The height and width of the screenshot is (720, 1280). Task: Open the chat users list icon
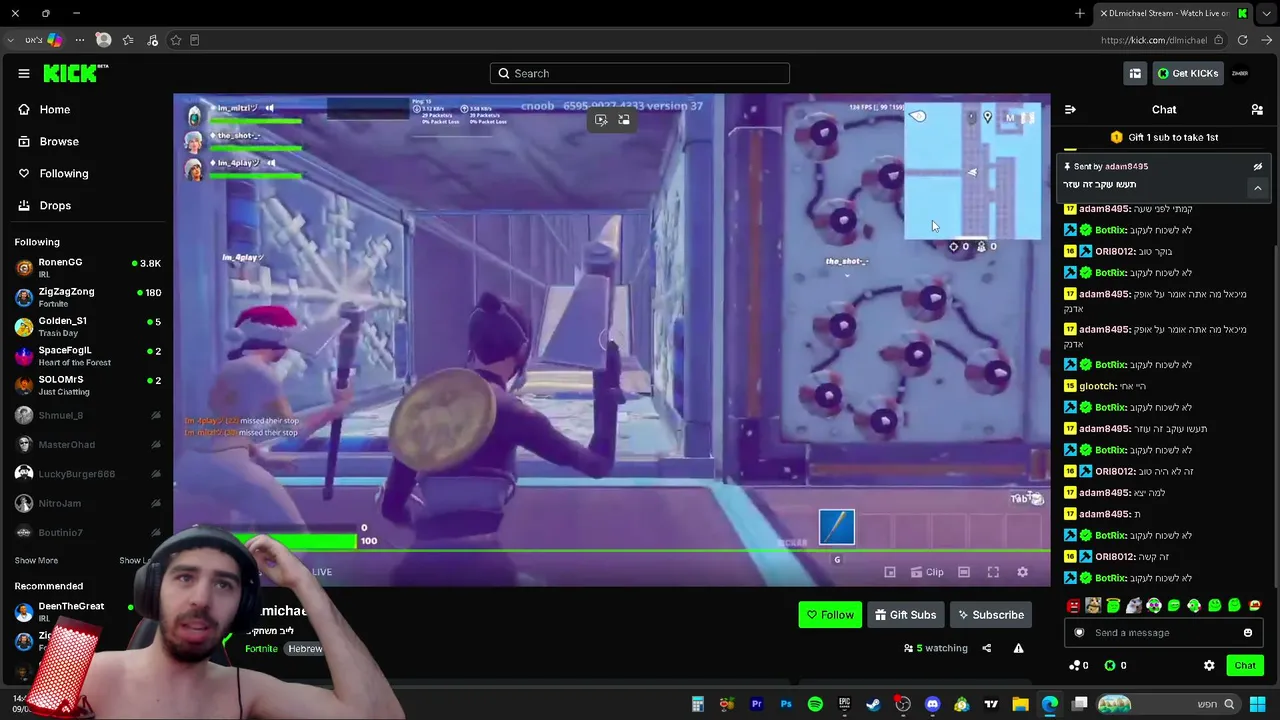1257,109
